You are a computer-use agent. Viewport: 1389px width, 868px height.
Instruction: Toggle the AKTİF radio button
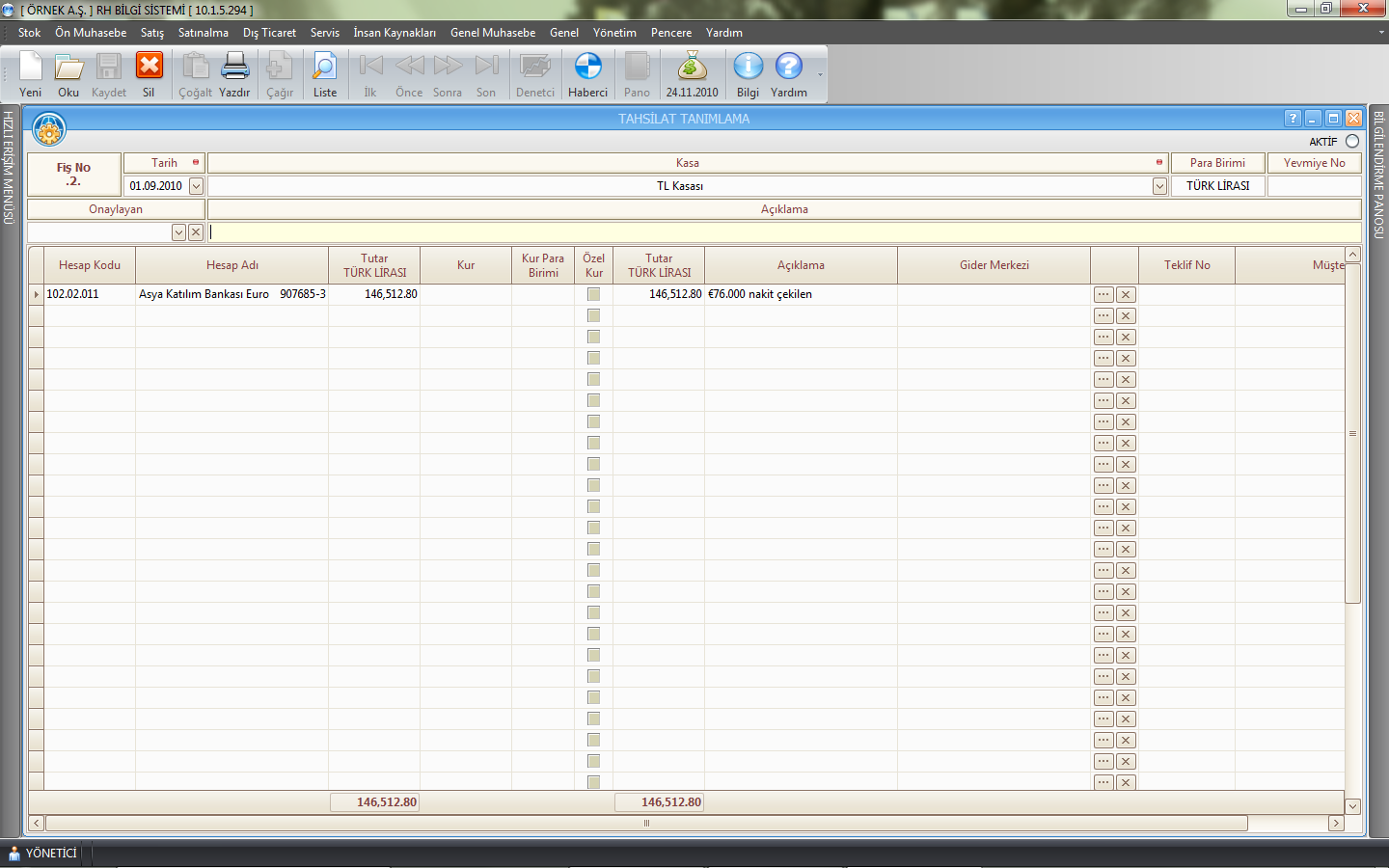[x=1352, y=142]
